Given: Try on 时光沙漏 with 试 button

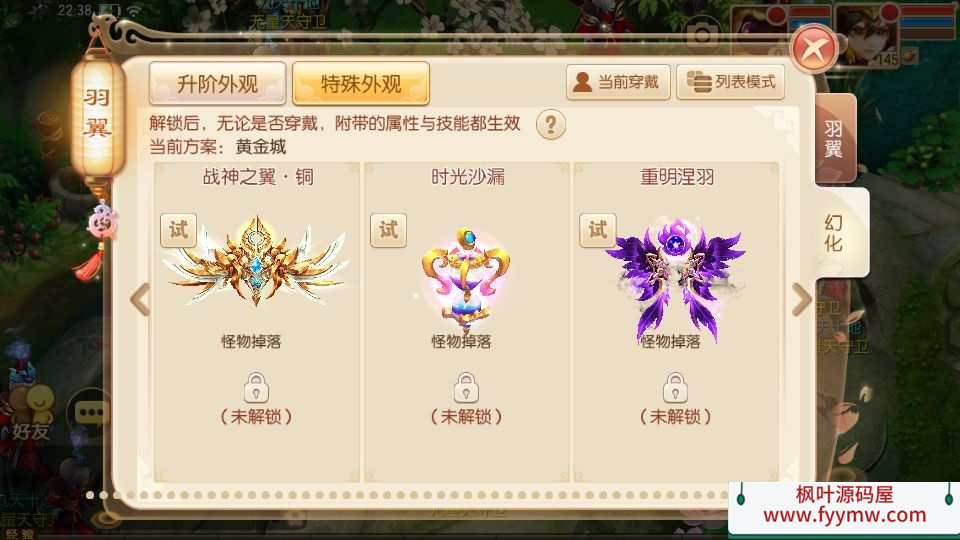Looking at the screenshot, I should [388, 230].
